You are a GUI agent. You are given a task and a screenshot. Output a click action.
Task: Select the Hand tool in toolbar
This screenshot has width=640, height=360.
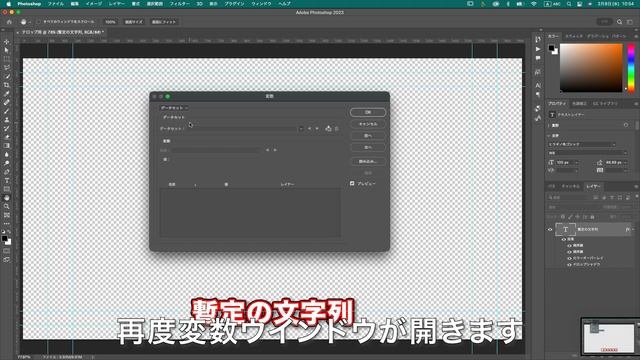coord(7,198)
